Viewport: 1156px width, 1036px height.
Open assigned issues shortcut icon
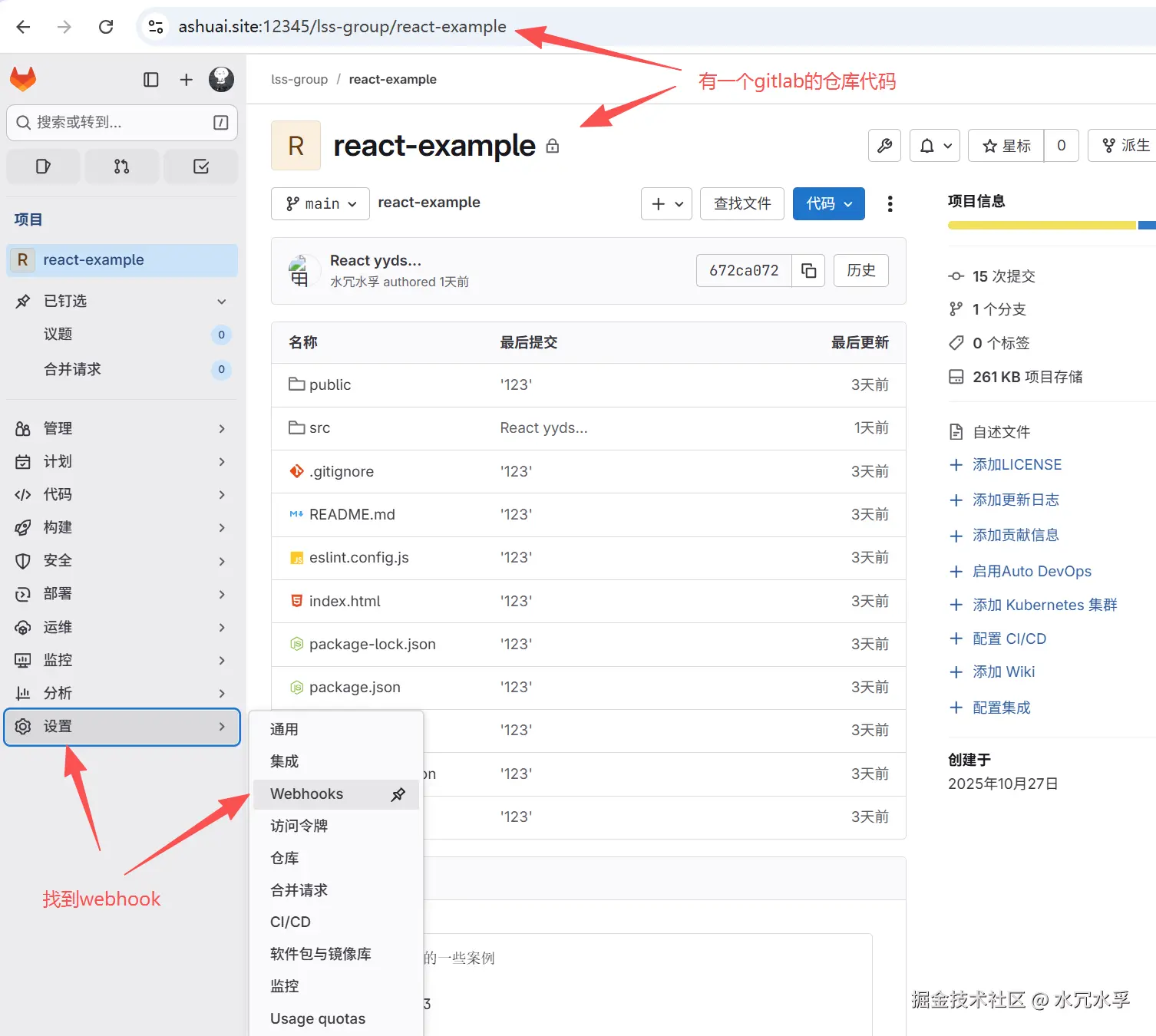click(43, 167)
